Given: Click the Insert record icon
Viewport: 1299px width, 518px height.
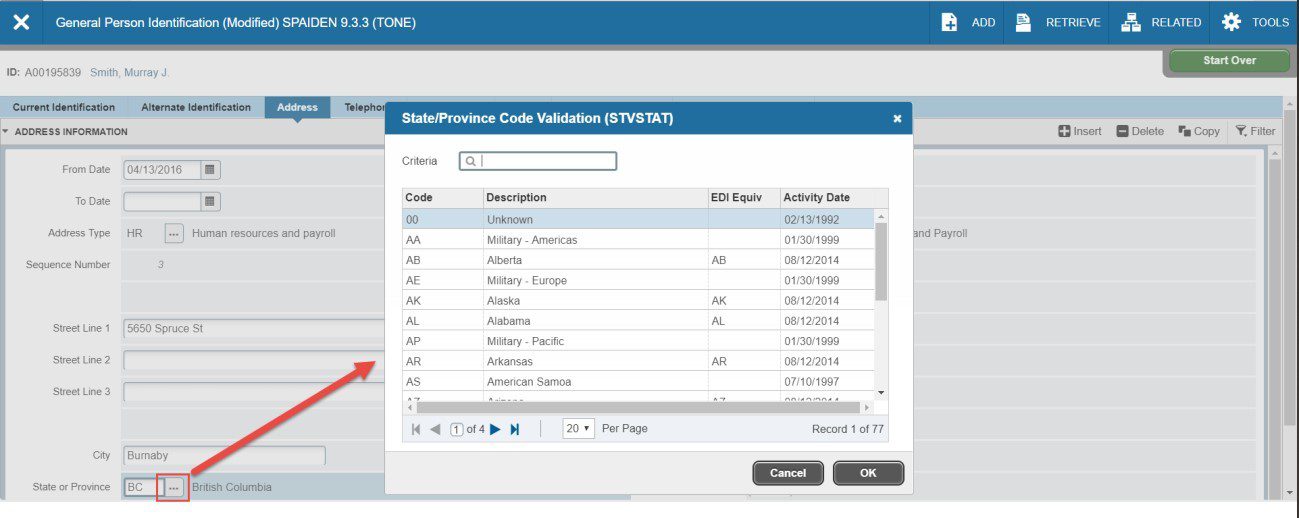Looking at the screenshot, I should tap(1065, 131).
